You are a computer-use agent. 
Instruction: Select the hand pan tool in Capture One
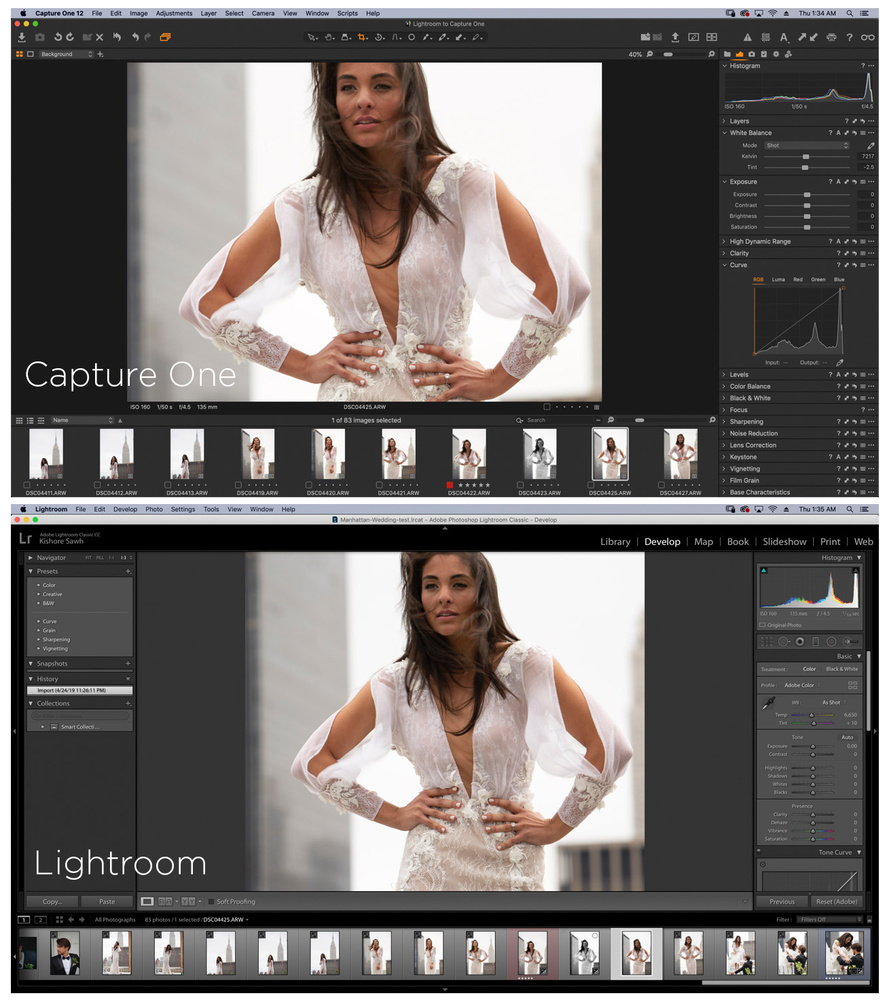[329, 38]
